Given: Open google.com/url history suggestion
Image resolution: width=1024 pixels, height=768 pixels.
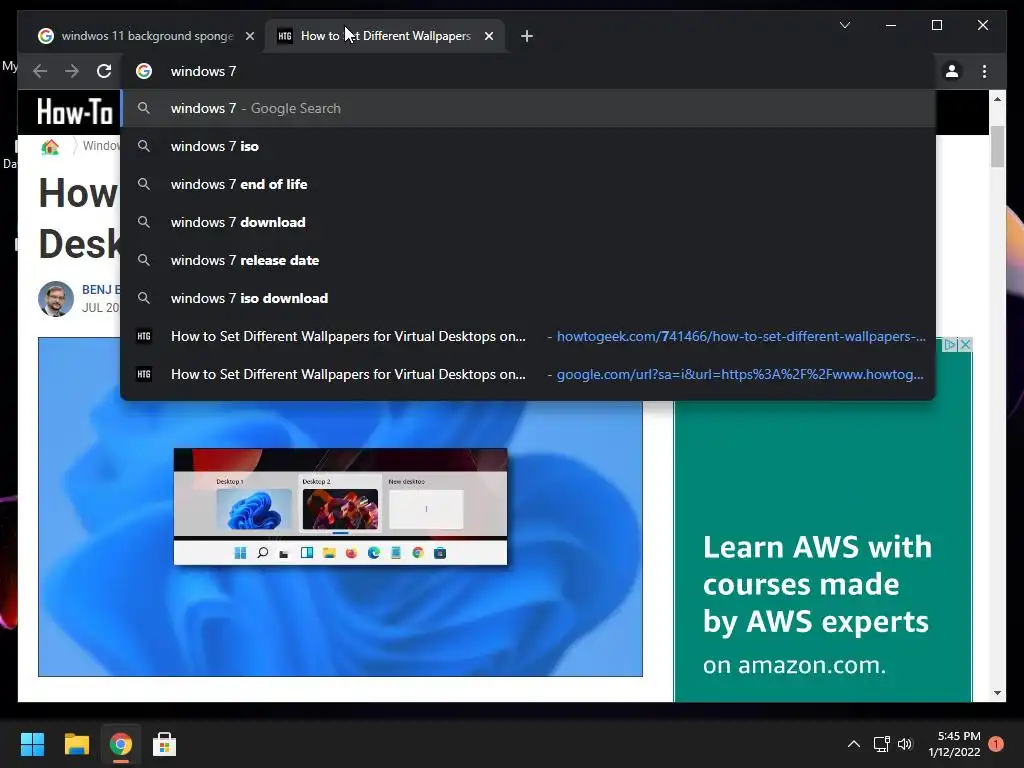Looking at the screenshot, I should click(528, 374).
